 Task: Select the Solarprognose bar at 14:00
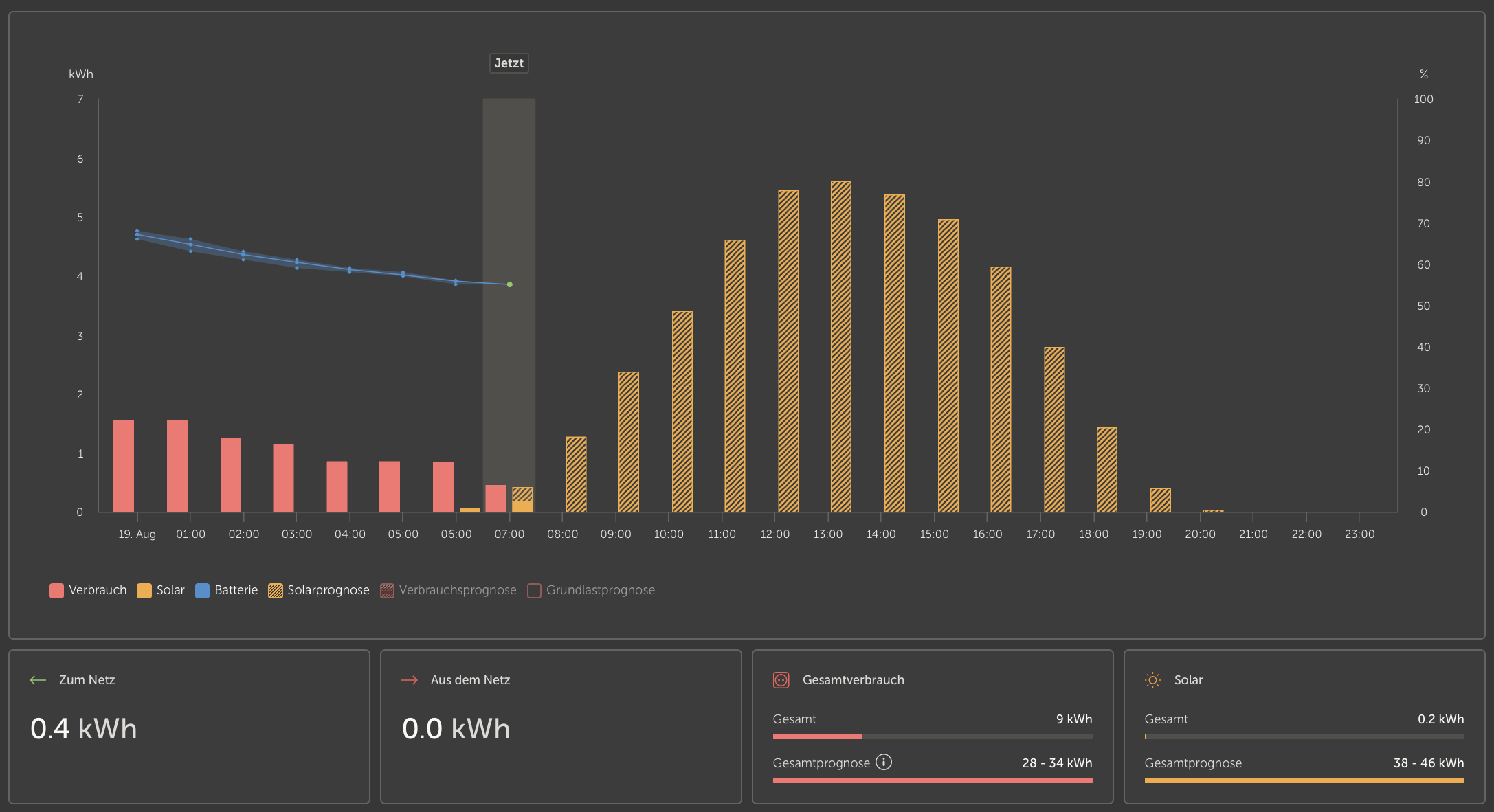click(x=895, y=353)
